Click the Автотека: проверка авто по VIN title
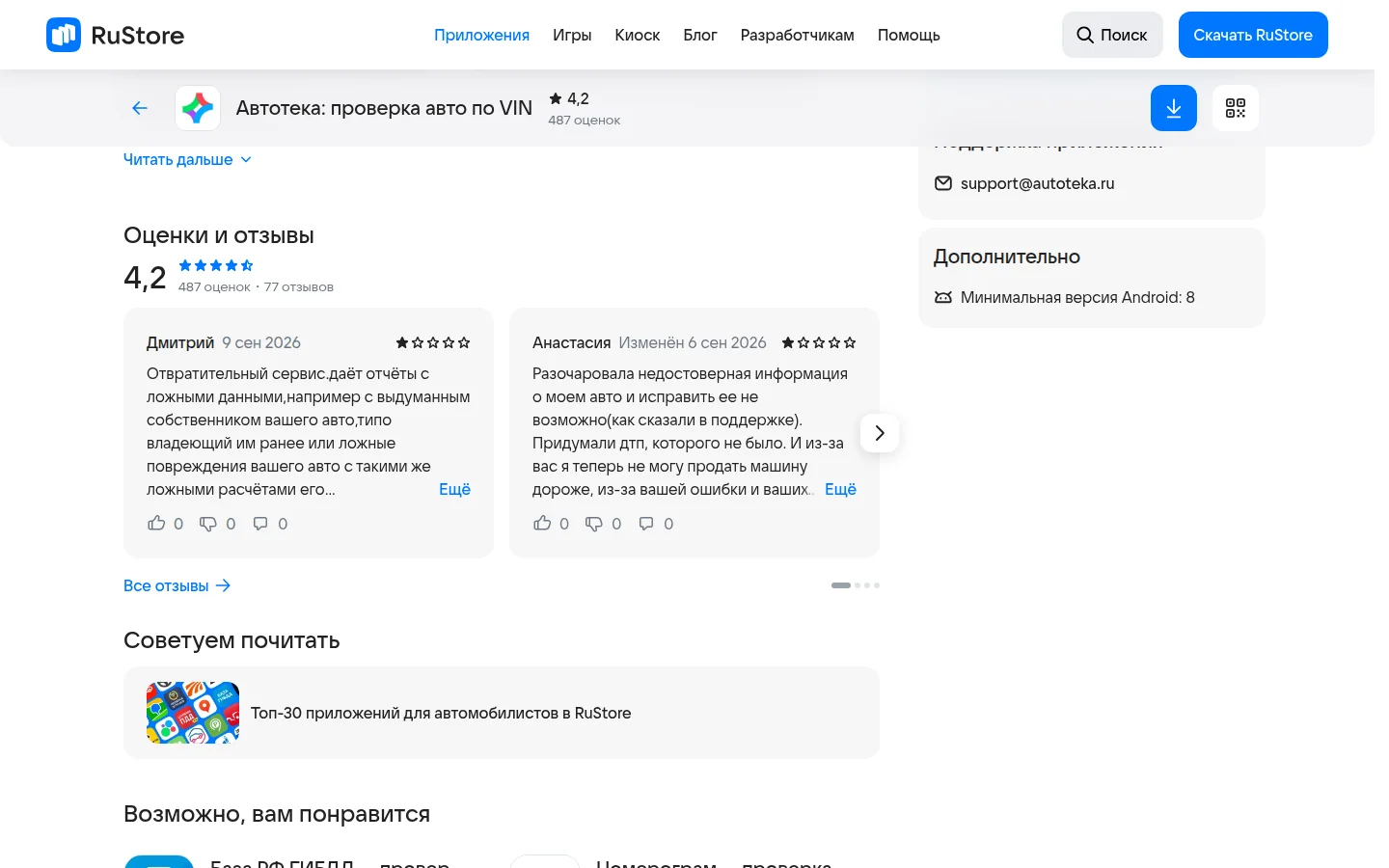The image size is (1389, 868). tap(384, 108)
